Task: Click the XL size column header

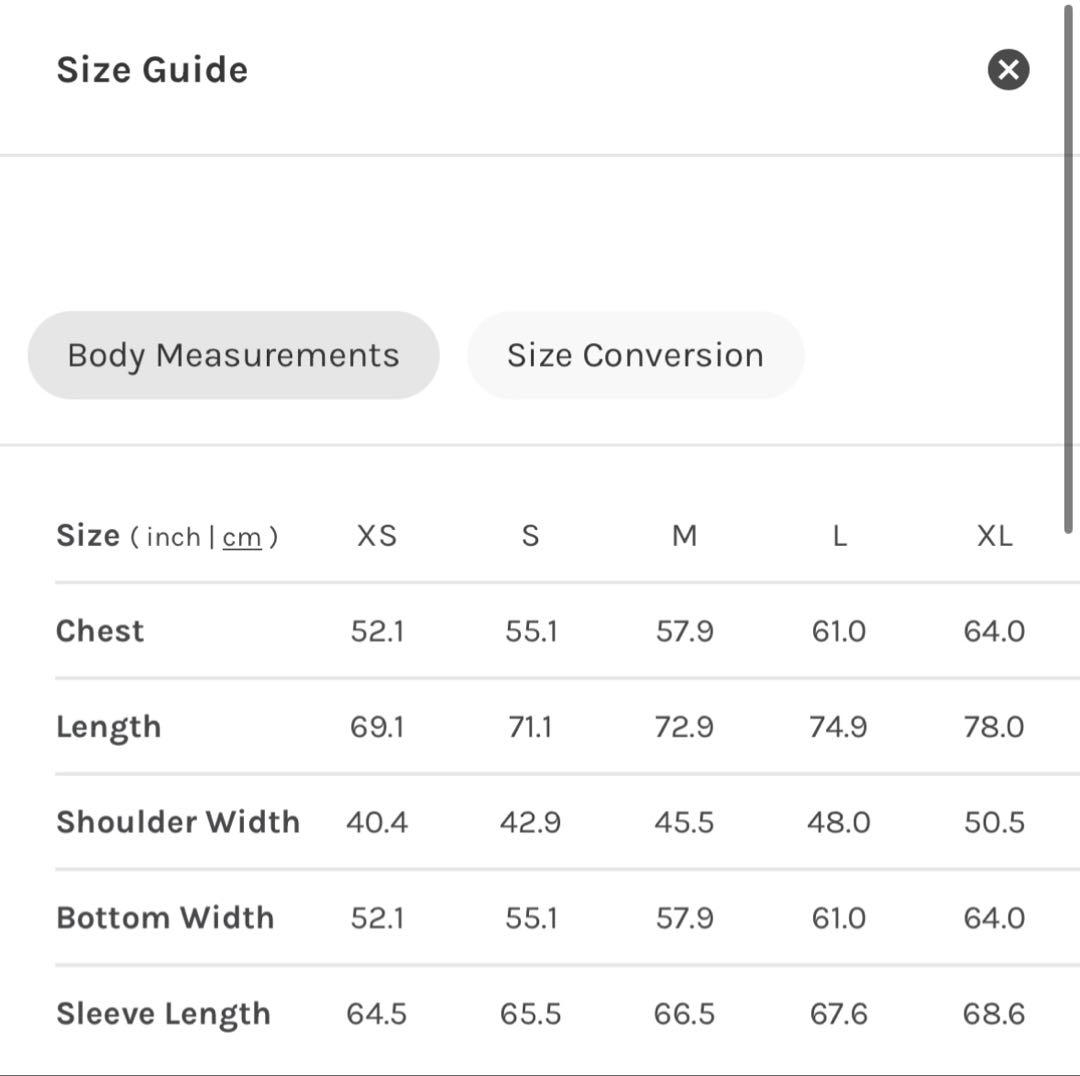Action: [994, 536]
